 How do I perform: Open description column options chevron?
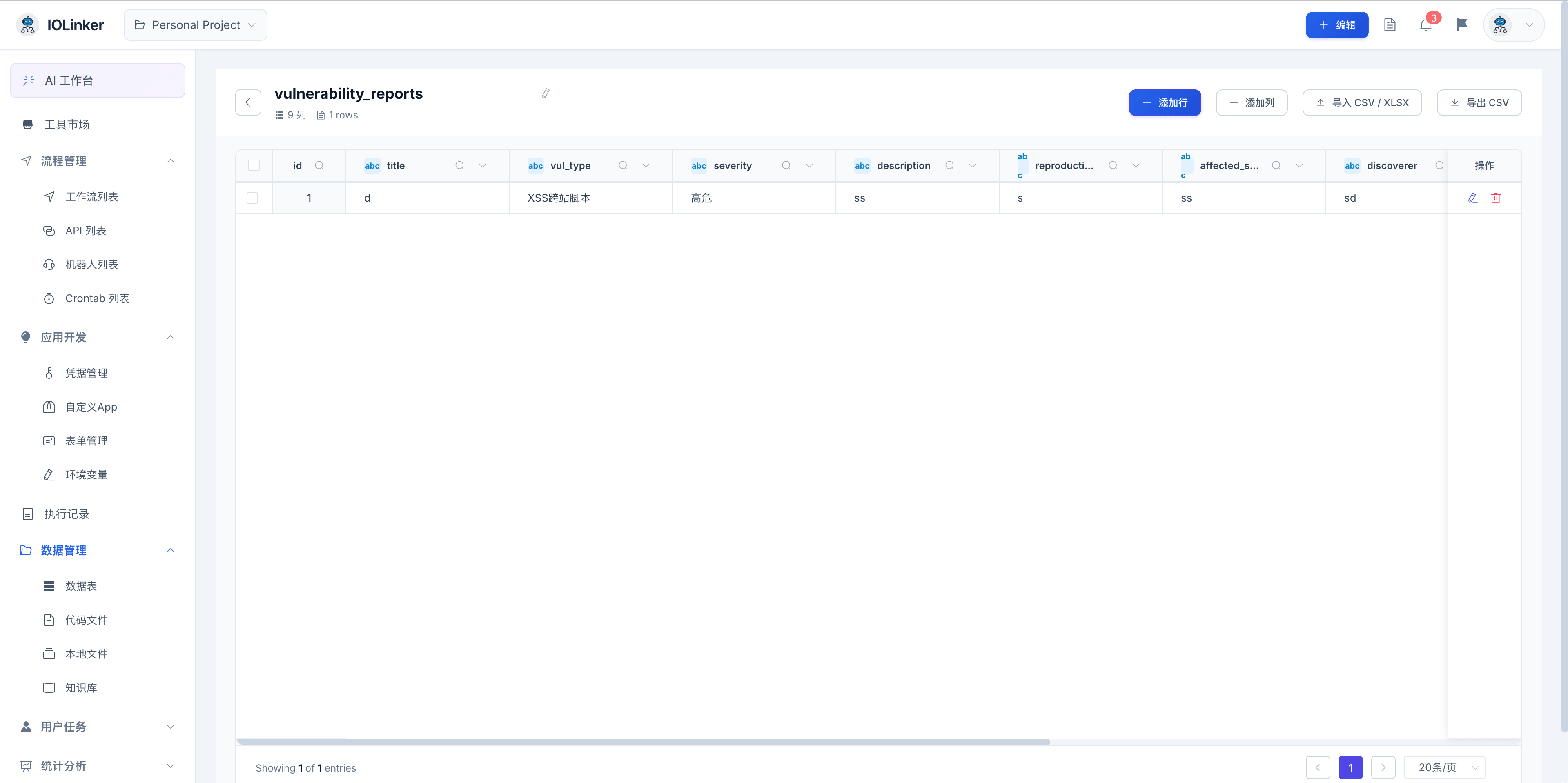tap(973, 165)
